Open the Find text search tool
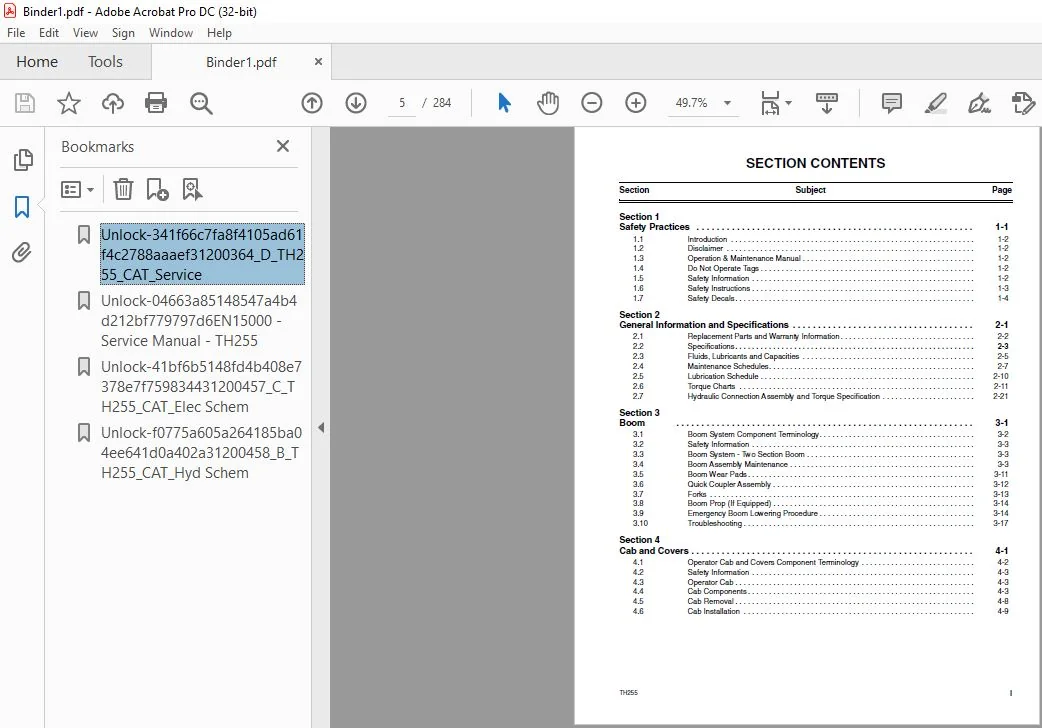This screenshot has height=728, width=1042. click(x=201, y=103)
